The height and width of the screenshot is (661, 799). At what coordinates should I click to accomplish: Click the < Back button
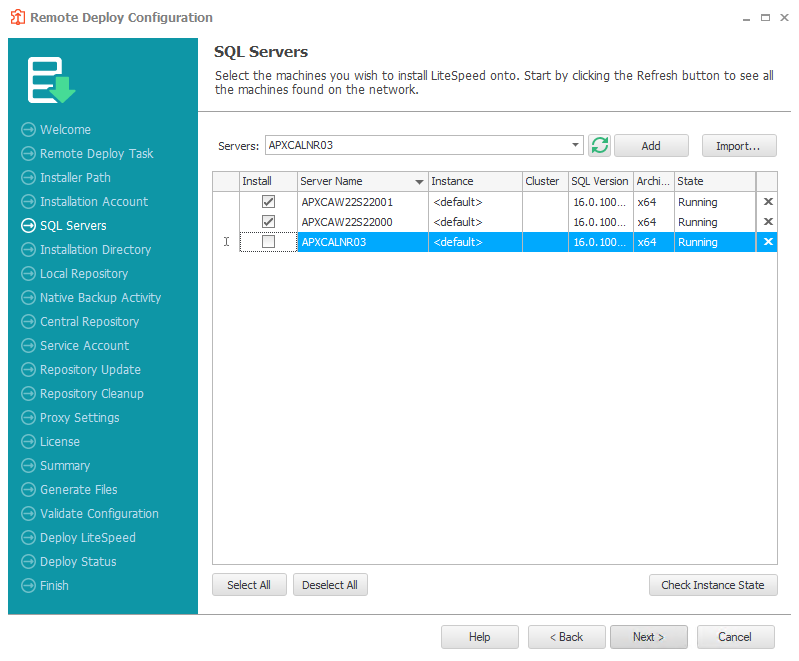[566, 637]
